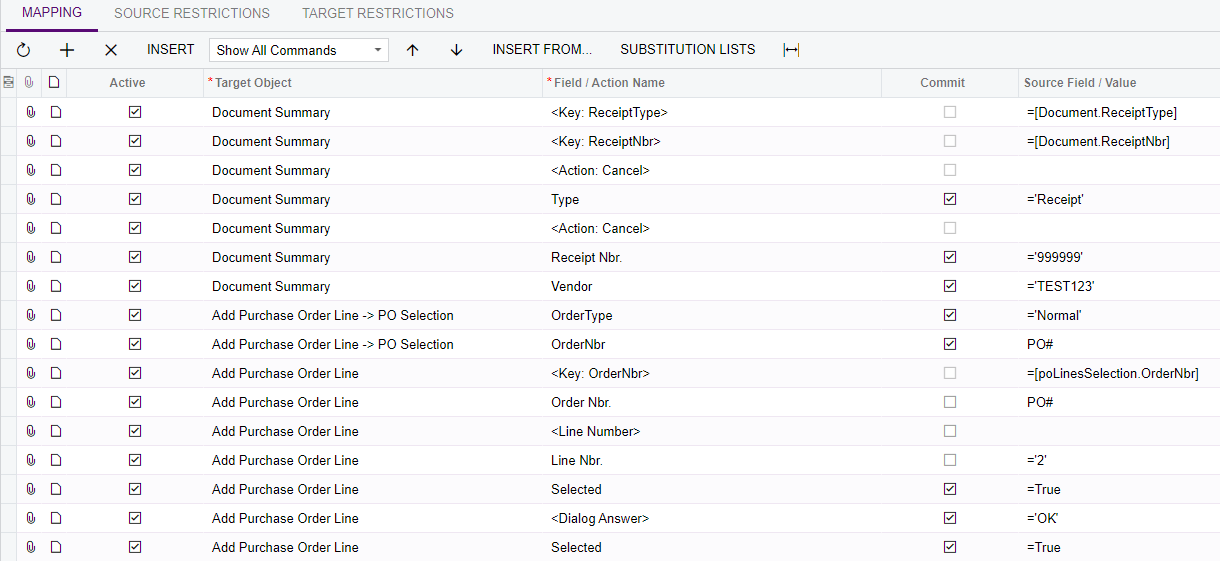Screen dimensions: 1220x561
Task: Open note for Dialog Answer row
Action: click(56, 518)
